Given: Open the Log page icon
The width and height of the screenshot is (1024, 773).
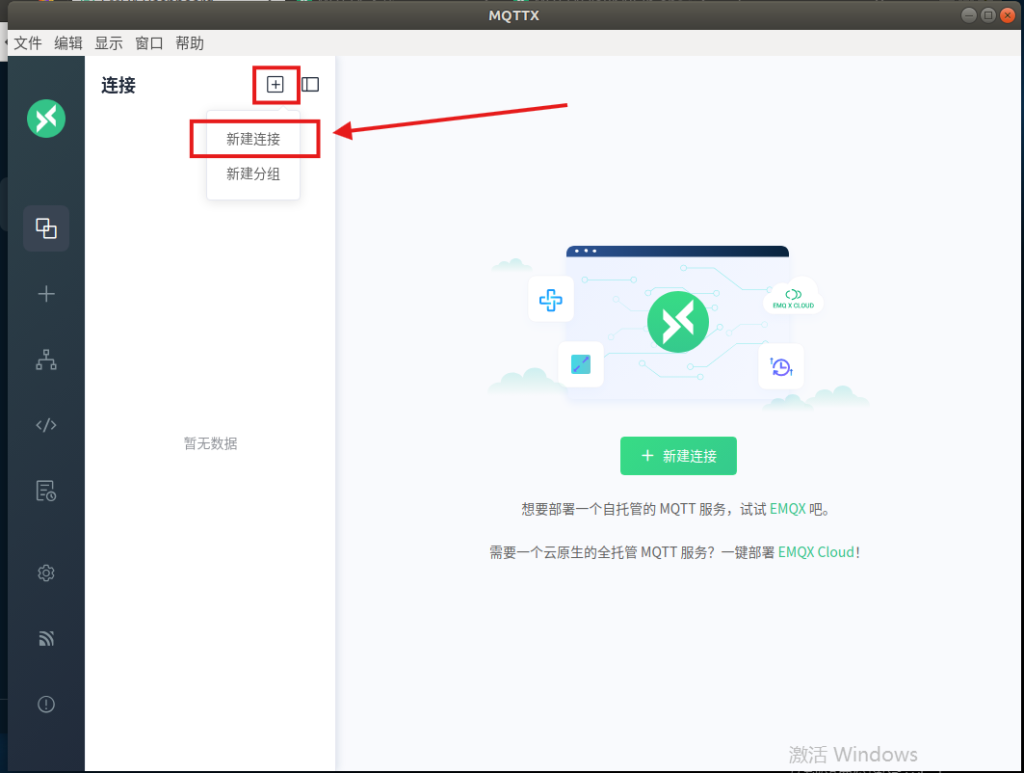Looking at the screenshot, I should (x=46, y=490).
